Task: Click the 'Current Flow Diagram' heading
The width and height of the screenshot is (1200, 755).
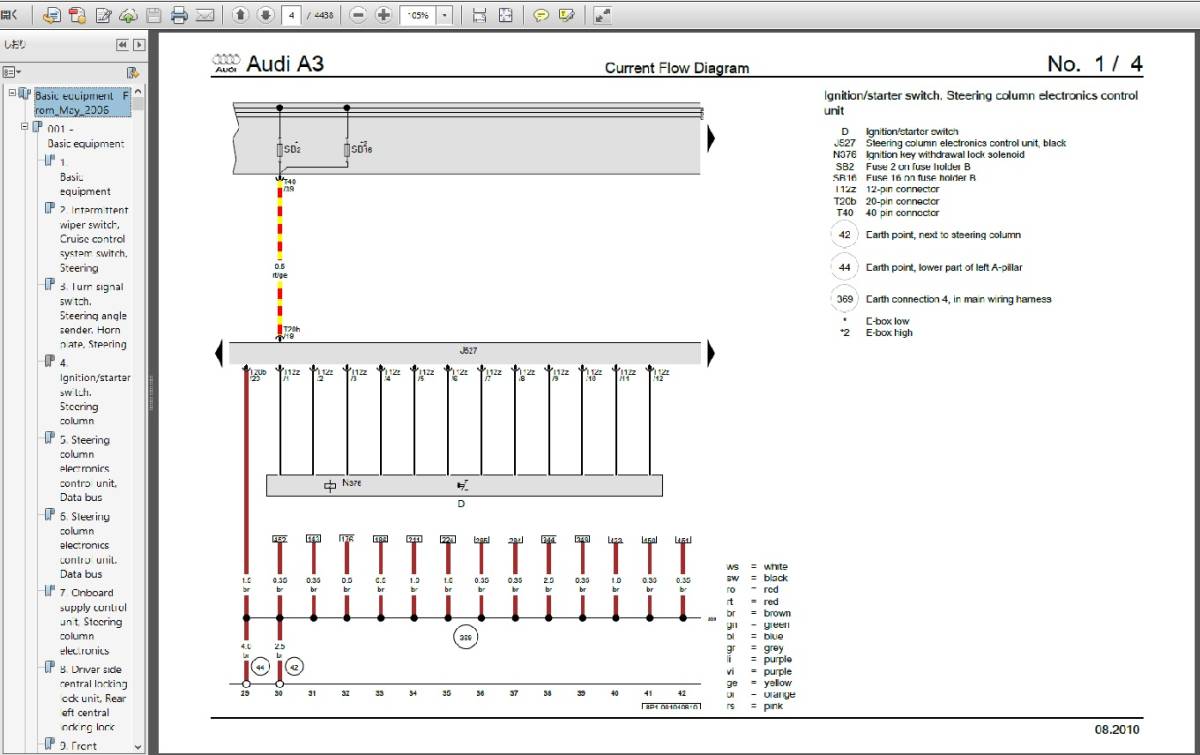Action: 677,68
